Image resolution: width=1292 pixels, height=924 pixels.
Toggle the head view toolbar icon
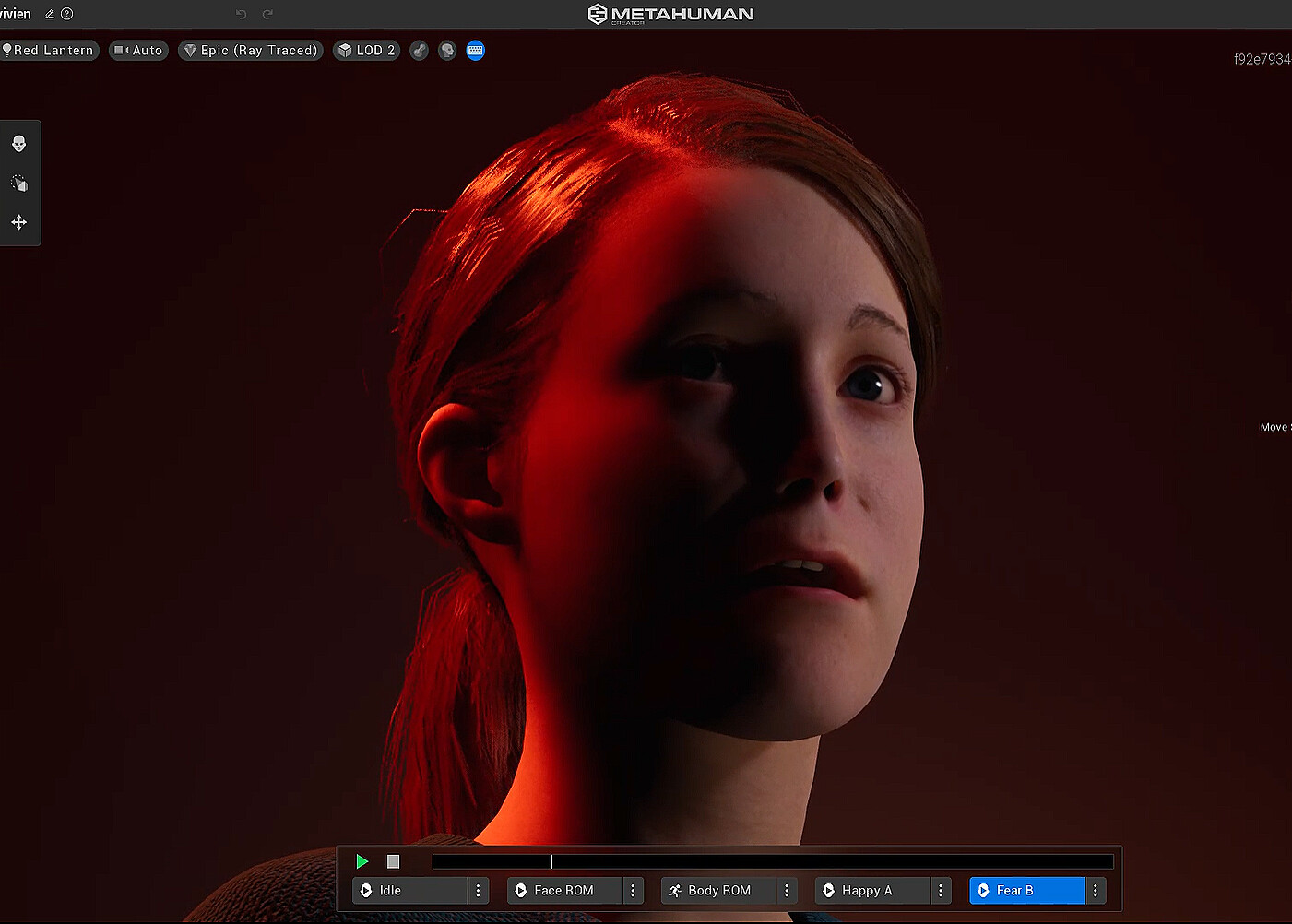coord(447,51)
